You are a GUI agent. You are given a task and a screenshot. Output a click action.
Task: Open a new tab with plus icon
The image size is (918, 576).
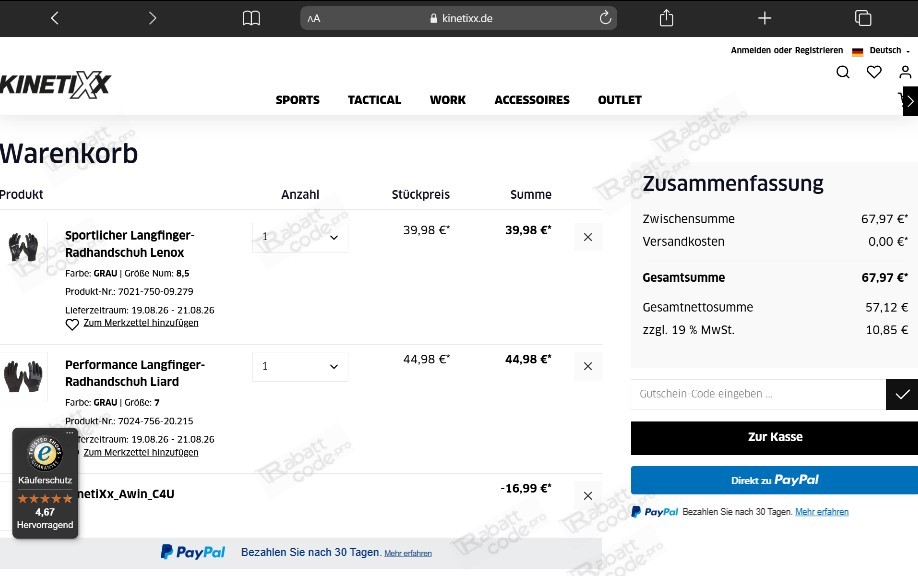764,18
